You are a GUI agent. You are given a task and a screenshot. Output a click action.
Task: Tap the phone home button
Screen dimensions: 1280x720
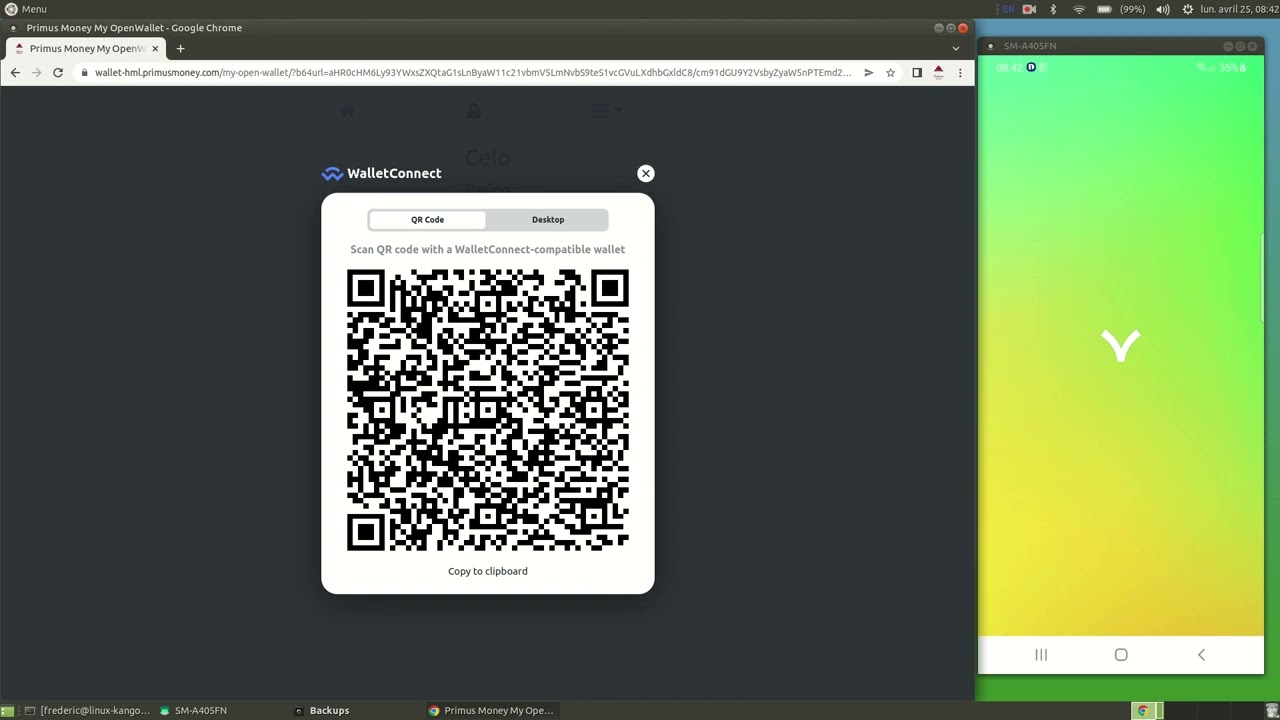(x=1121, y=655)
